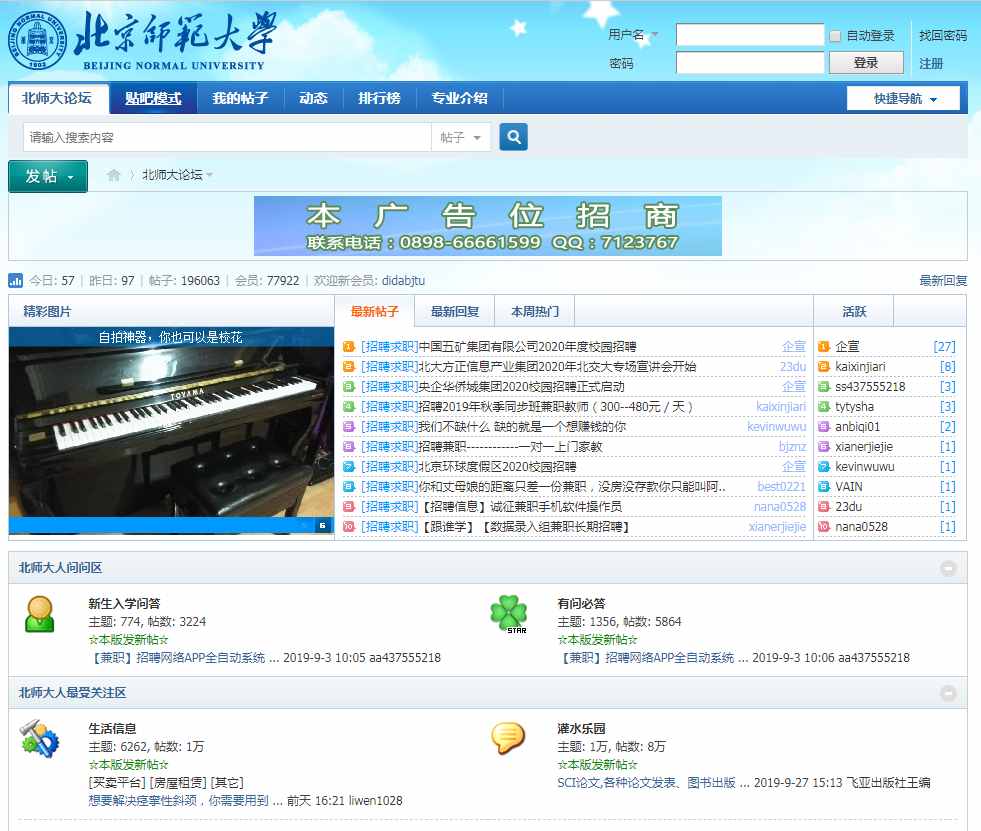Open 动态 nav item
This screenshot has height=831, width=981.
[x=313, y=98]
